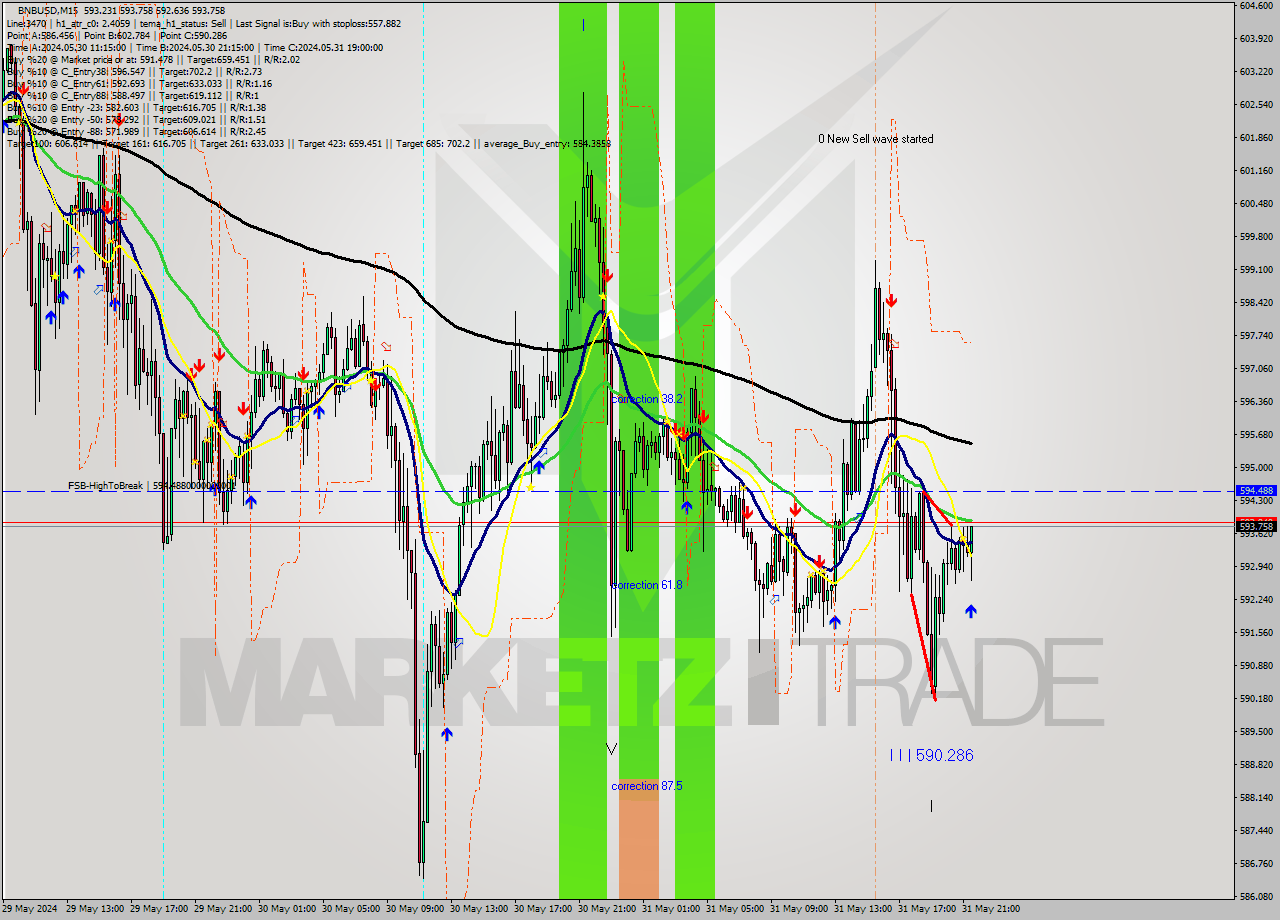Click the '29 May 17:00' time axis label
Image resolution: width=1280 pixels, height=920 pixels.
pos(159,909)
